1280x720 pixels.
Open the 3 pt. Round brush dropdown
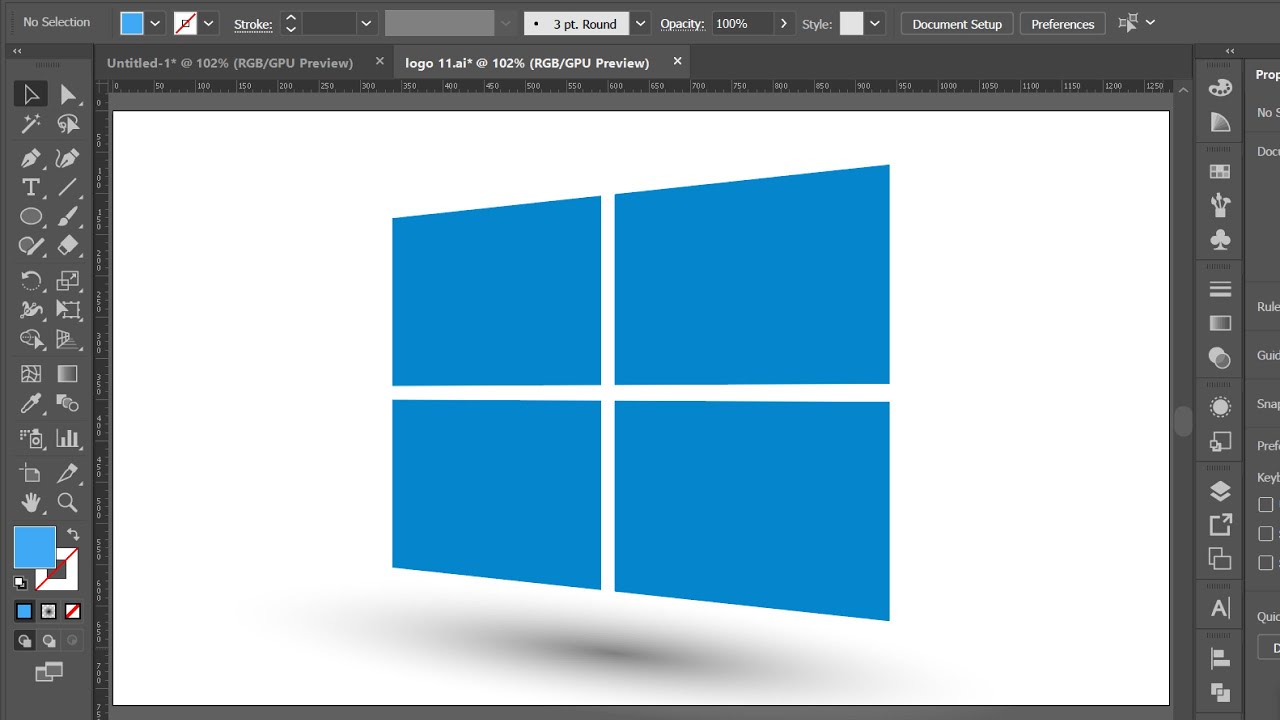coord(640,23)
